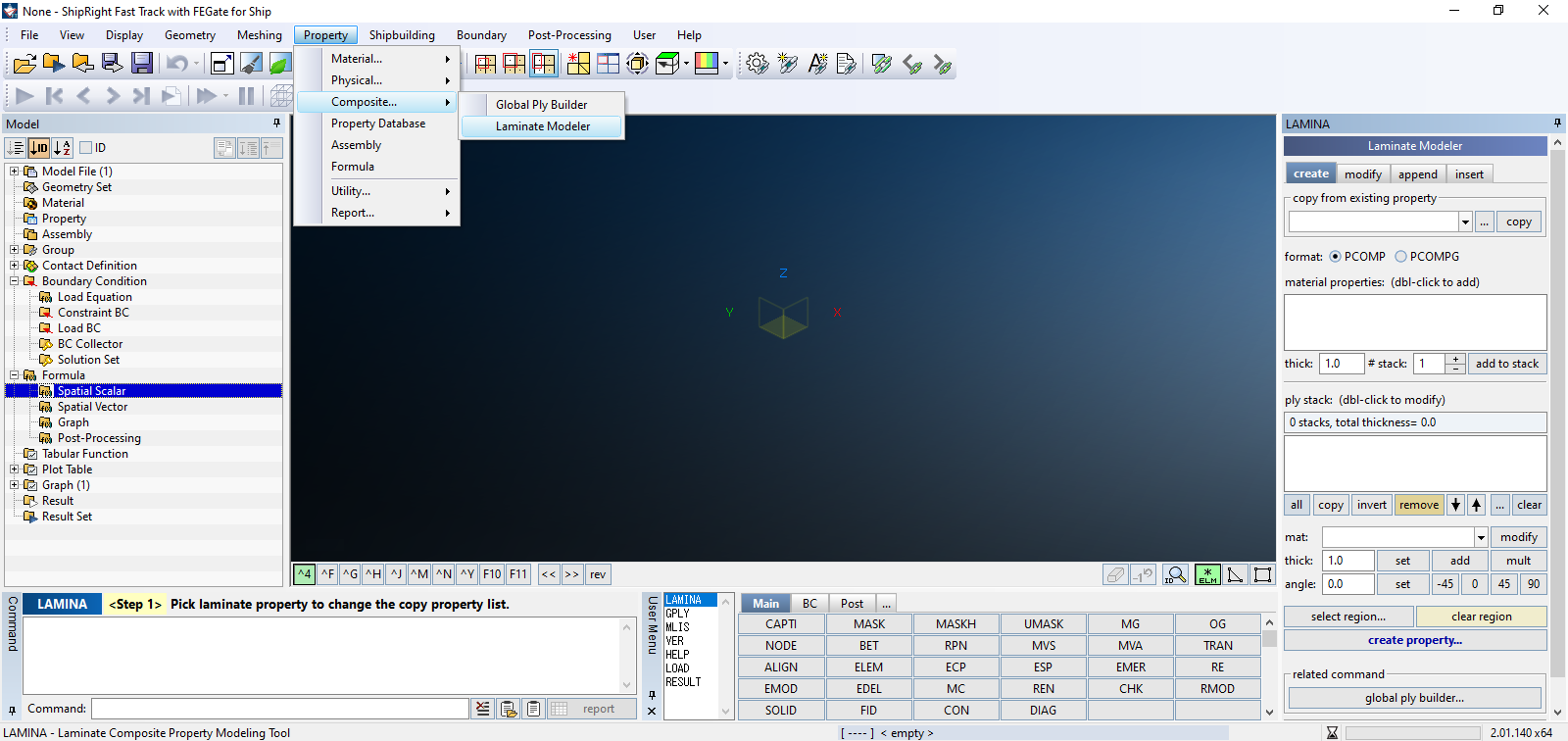Expand the Model File (1) tree node

tap(15, 172)
